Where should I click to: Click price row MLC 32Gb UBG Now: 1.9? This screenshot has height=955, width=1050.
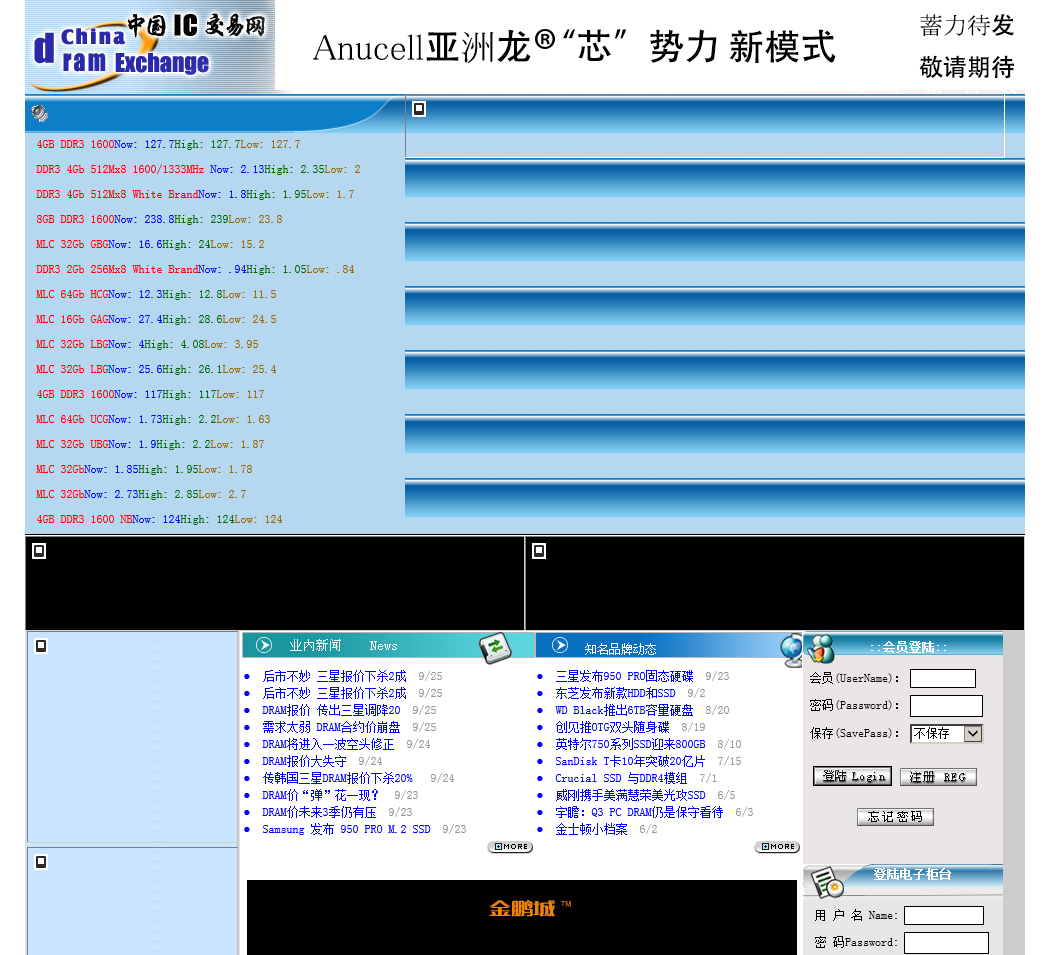[x=150, y=444]
